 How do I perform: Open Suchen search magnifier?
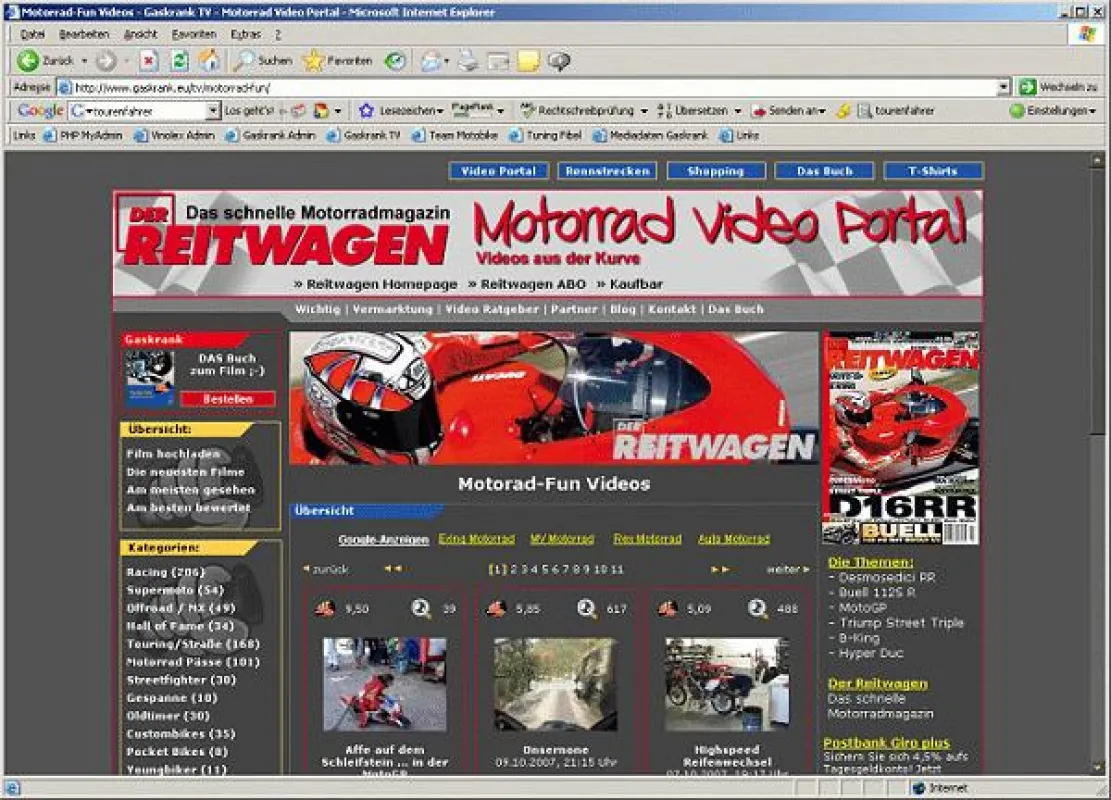[244, 61]
